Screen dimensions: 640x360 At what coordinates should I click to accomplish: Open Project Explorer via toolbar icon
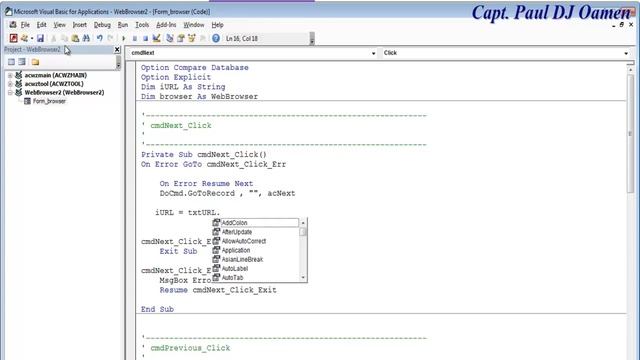(x=170, y=38)
